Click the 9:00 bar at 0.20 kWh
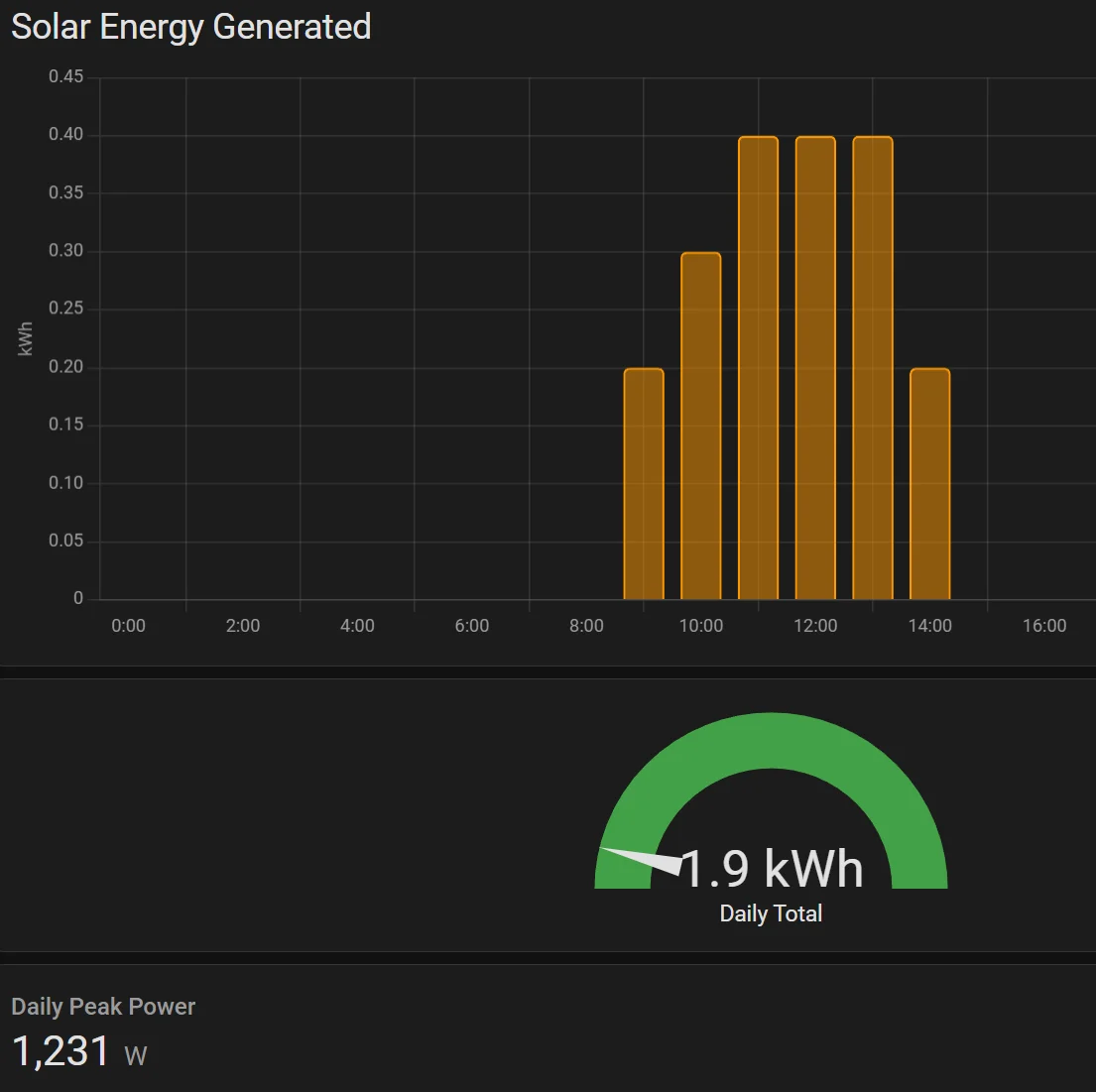Screen dimensions: 1096x1092 tap(643, 484)
